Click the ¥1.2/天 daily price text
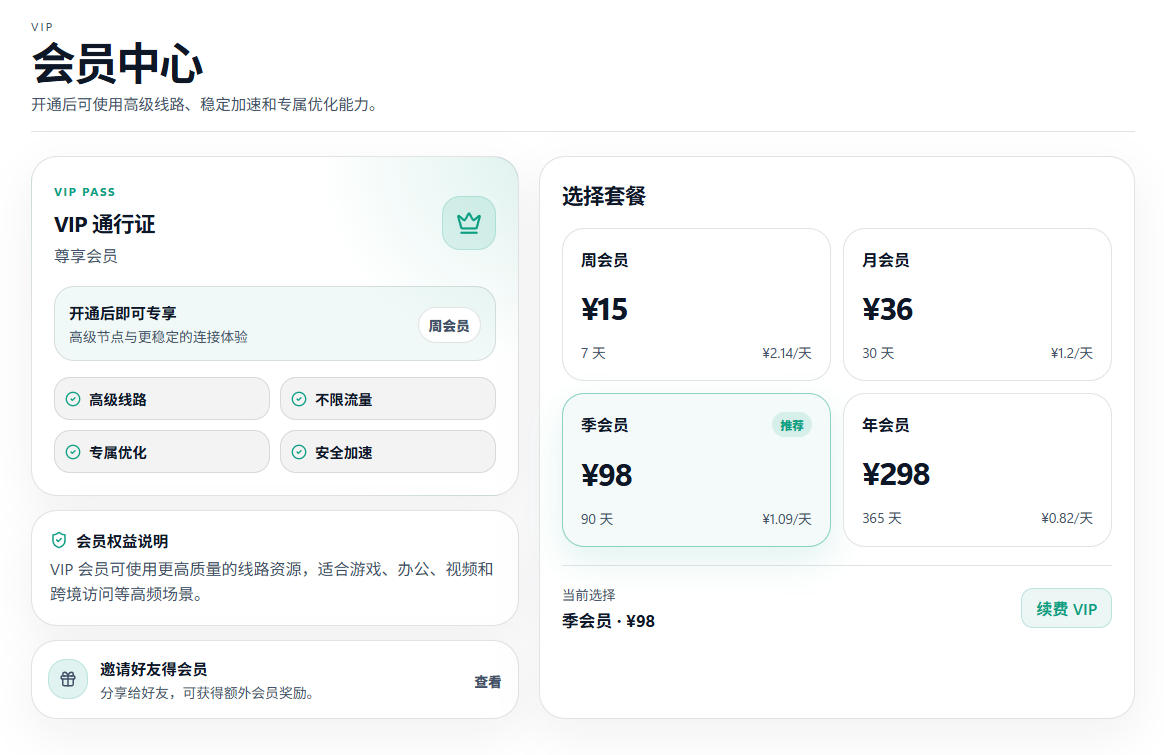1164x755 pixels. click(x=1071, y=353)
